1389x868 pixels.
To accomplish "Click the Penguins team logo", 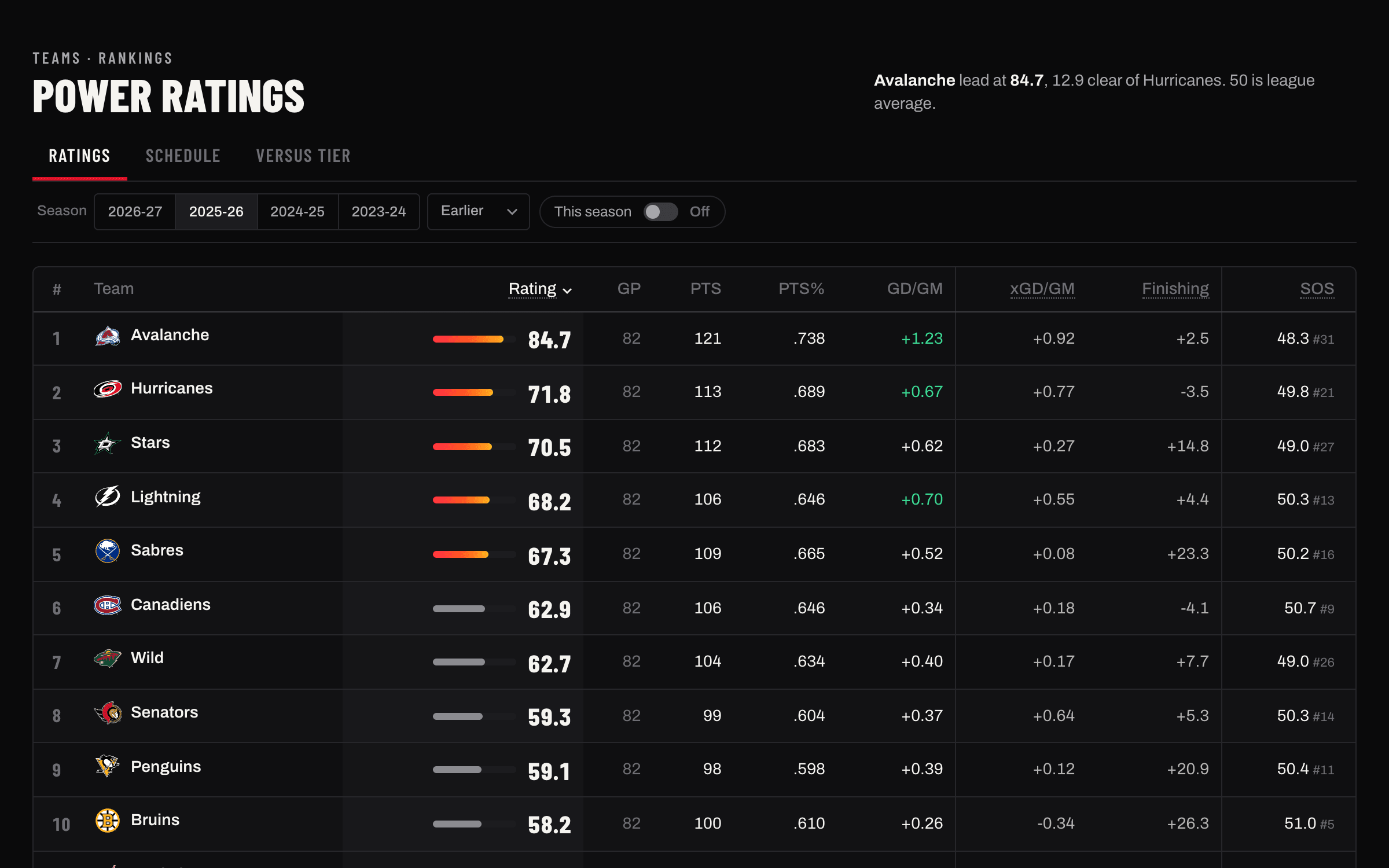I will click(x=108, y=766).
